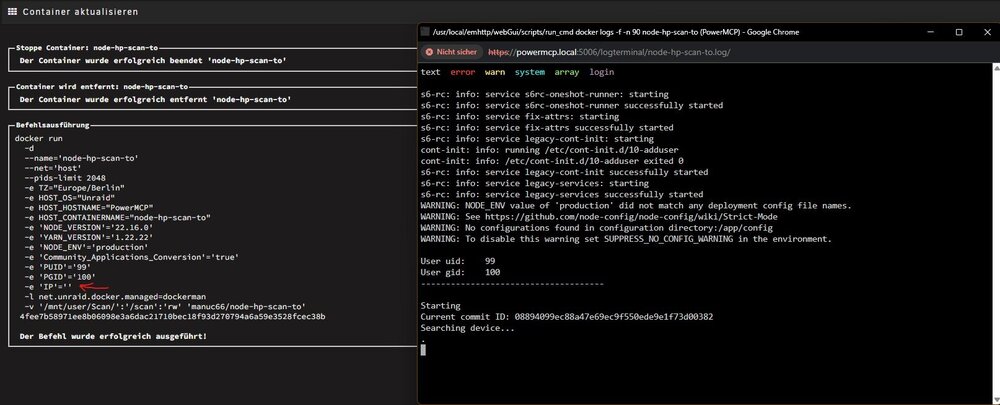
Task: Click the green 'array' legend label
Action: 567,72
